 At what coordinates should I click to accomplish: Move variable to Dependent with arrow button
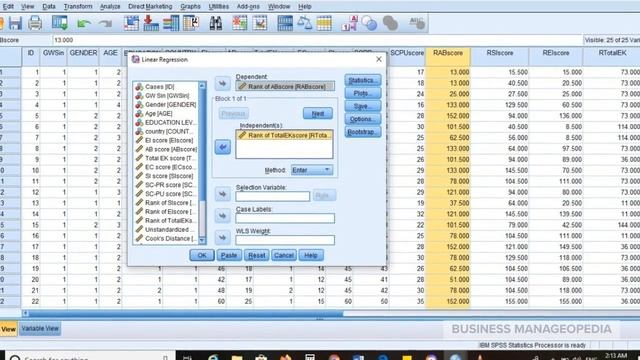pos(222,84)
